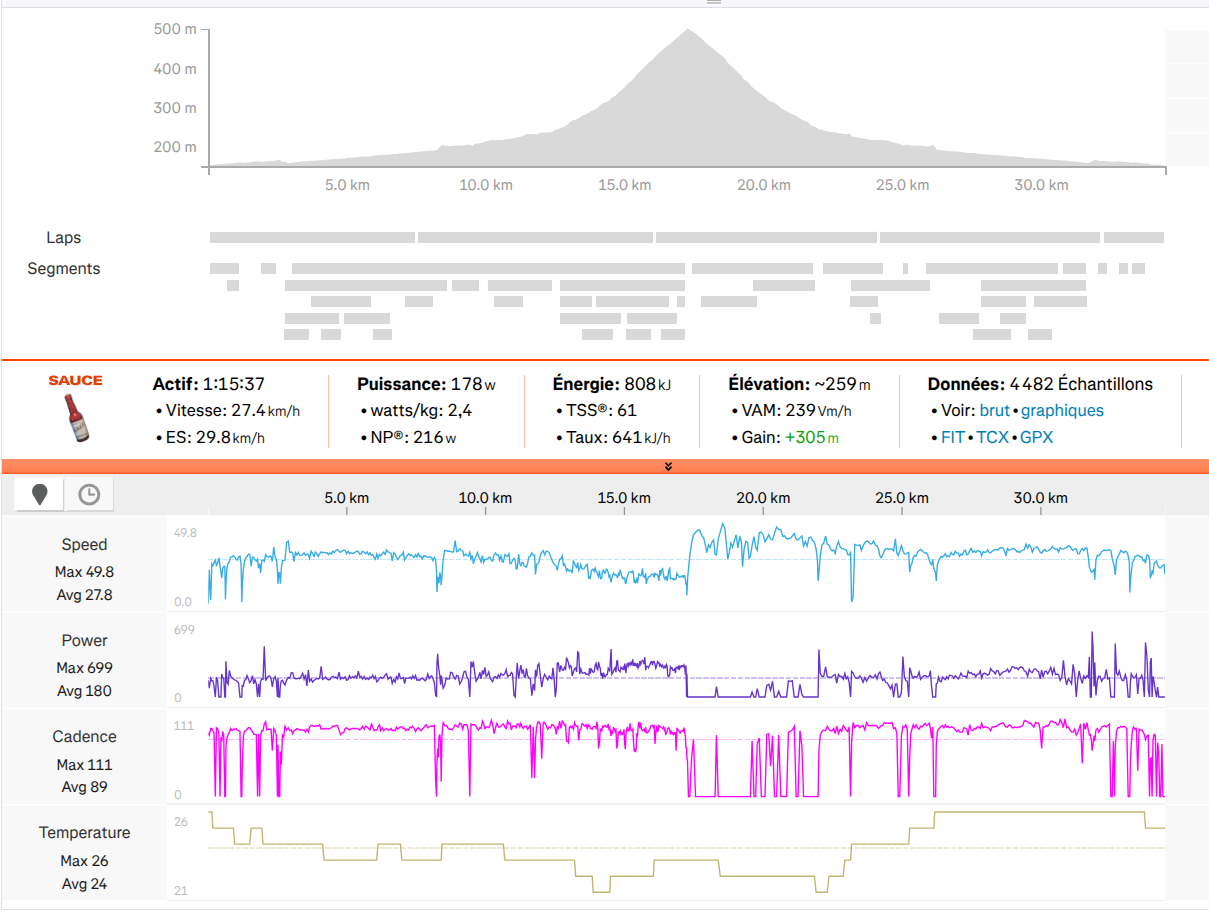Click the 'Max 699' power stat

84,668
